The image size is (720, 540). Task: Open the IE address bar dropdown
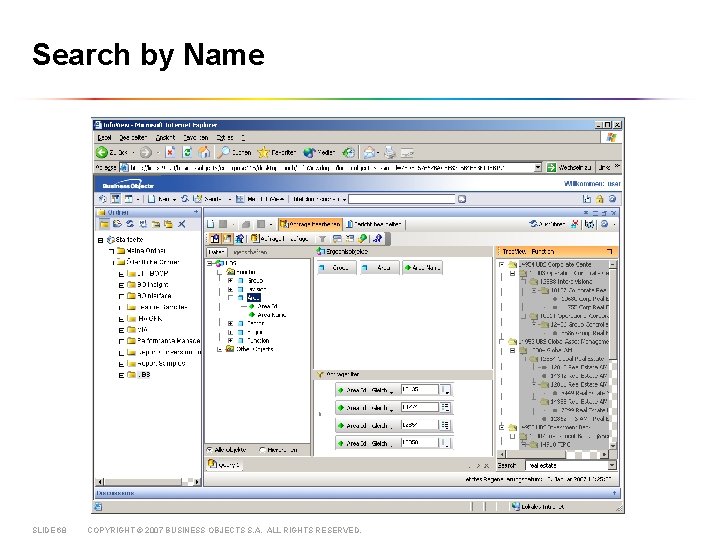[x=538, y=168]
